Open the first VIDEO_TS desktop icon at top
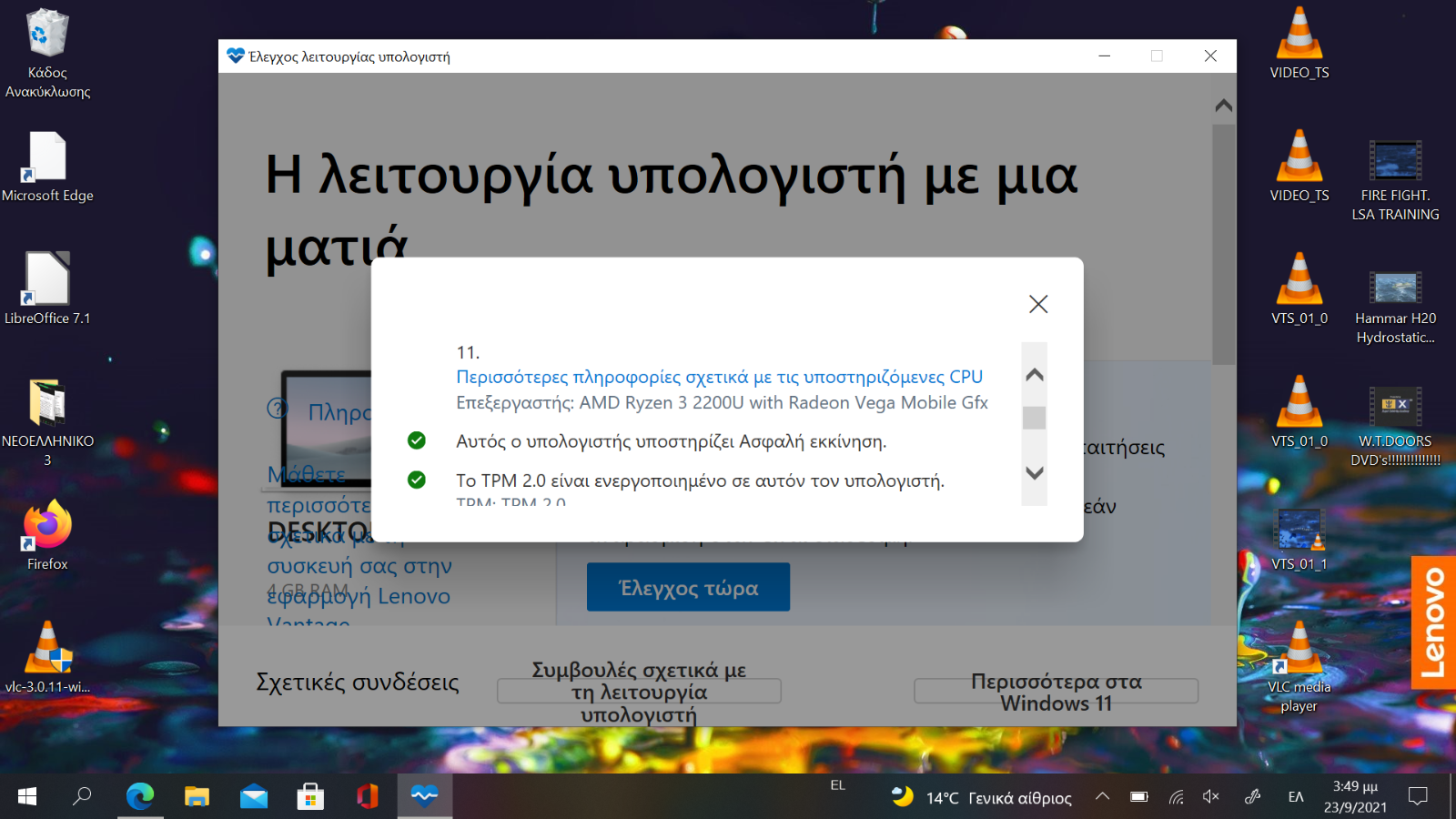The width and height of the screenshot is (1456, 819). pyautogui.click(x=1299, y=43)
